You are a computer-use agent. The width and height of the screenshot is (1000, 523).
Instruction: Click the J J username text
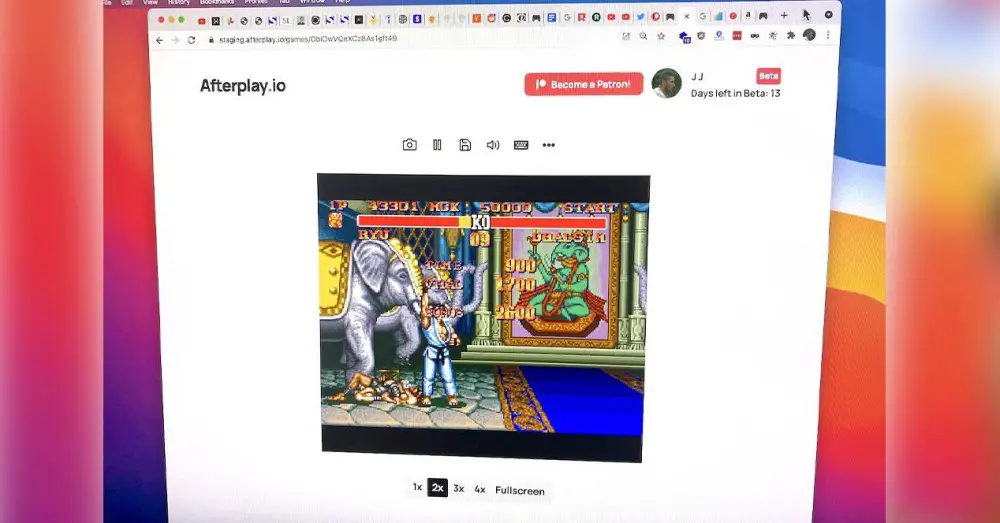(x=697, y=77)
